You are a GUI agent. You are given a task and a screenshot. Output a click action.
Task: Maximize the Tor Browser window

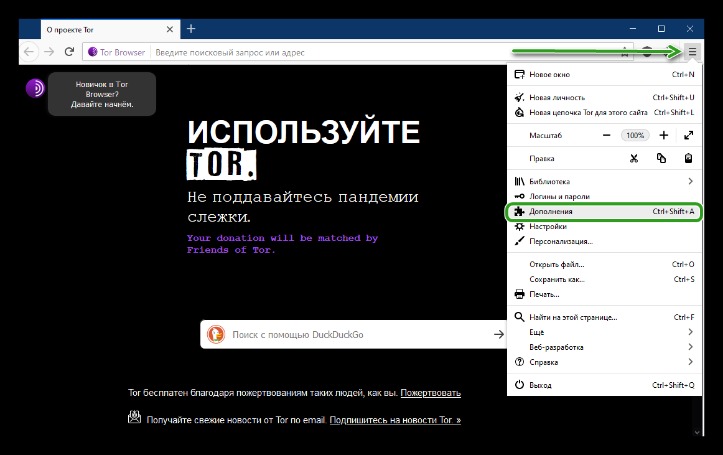[661, 29]
